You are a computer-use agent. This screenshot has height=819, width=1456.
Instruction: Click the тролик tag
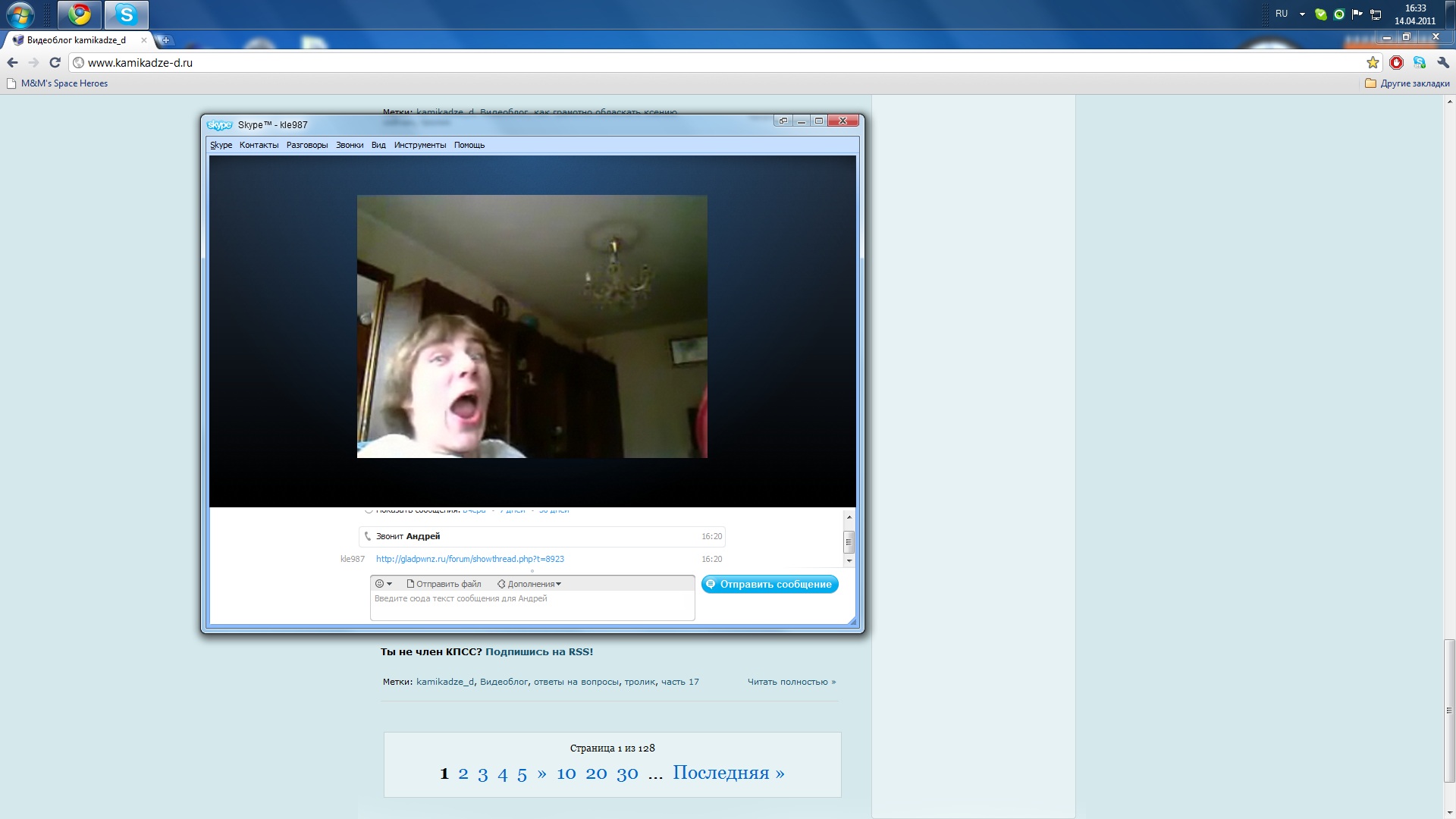point(640,682)
